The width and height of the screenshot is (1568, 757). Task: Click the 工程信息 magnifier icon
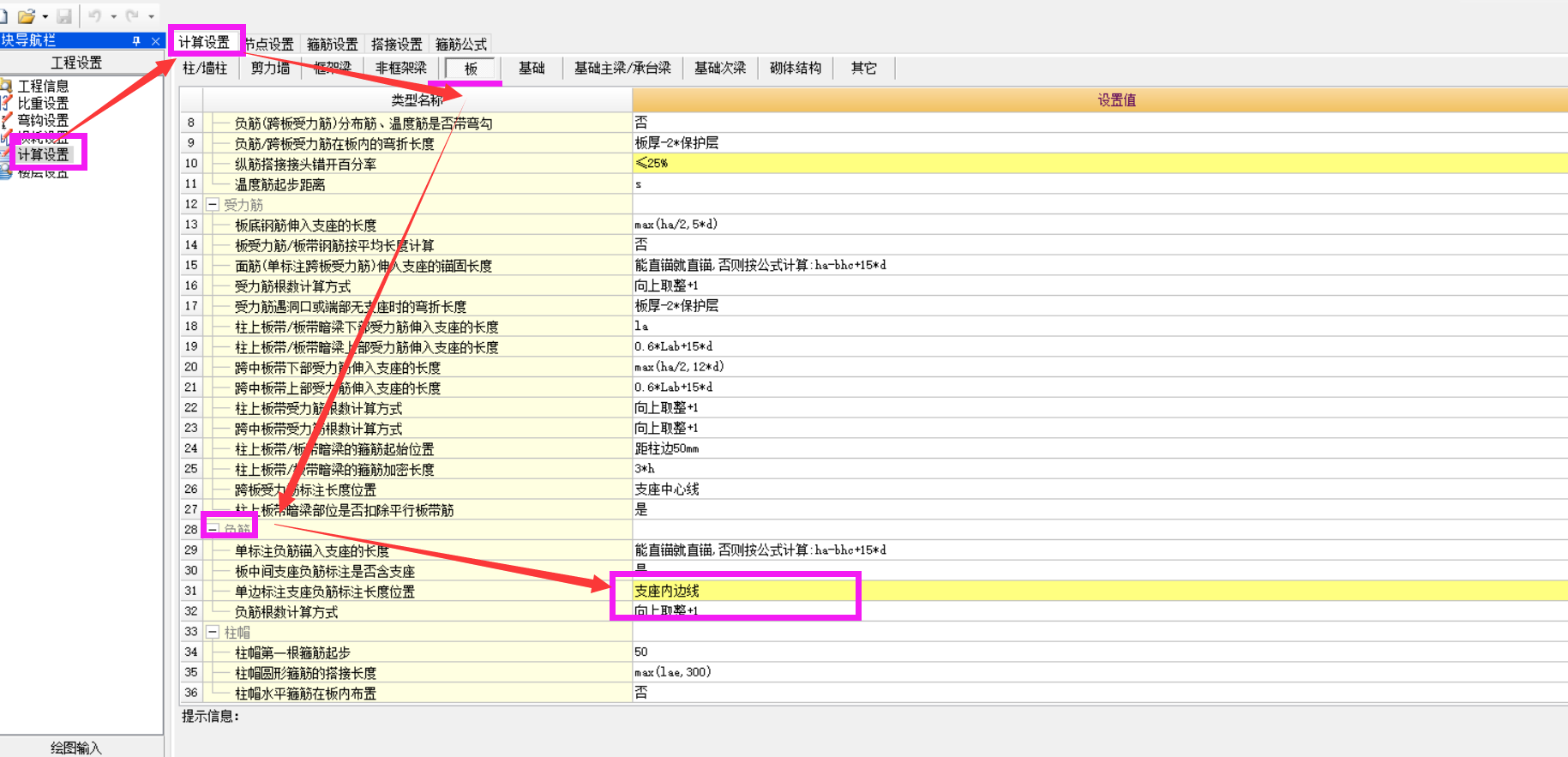tap(7, 86)
